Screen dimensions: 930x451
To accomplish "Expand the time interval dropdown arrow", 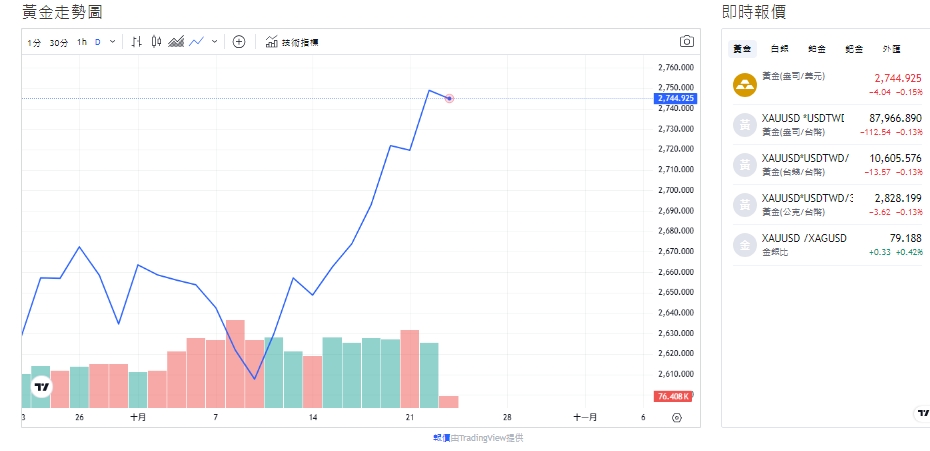I will [x=113, y=42].
